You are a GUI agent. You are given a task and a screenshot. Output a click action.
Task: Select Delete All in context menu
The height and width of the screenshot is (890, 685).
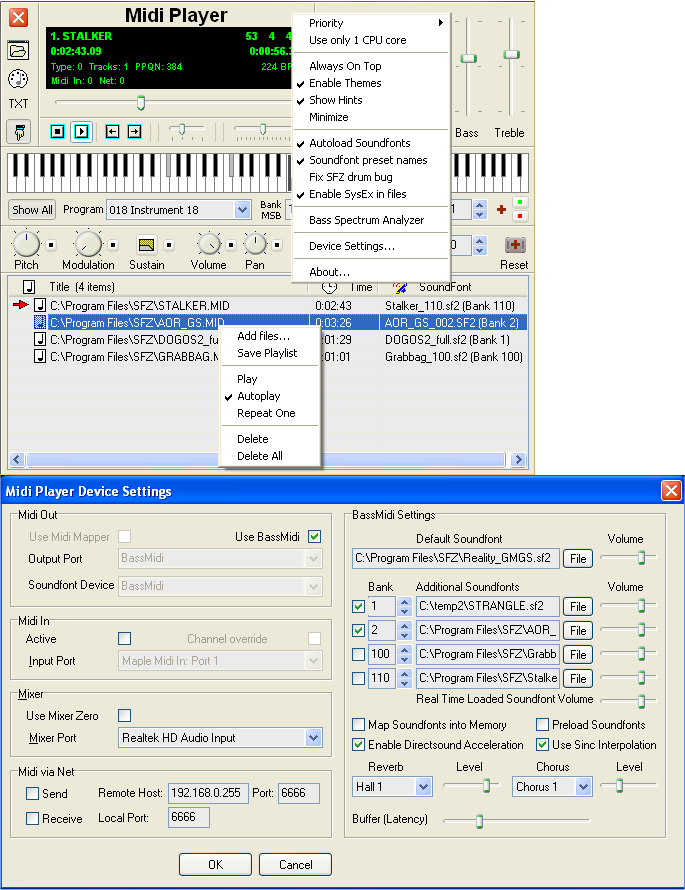[x=270, y=456]
